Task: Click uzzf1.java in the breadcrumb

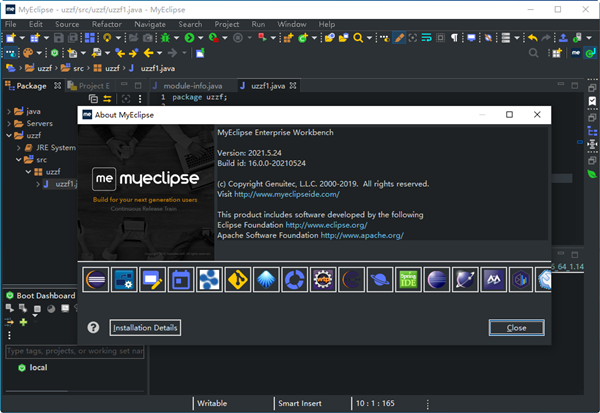Action: (157, 68)
